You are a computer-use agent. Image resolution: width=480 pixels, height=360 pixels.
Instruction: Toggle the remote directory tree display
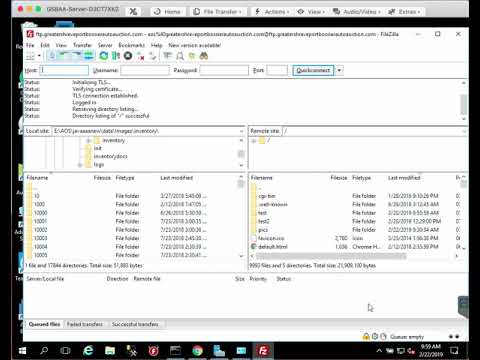click(76, 56)
